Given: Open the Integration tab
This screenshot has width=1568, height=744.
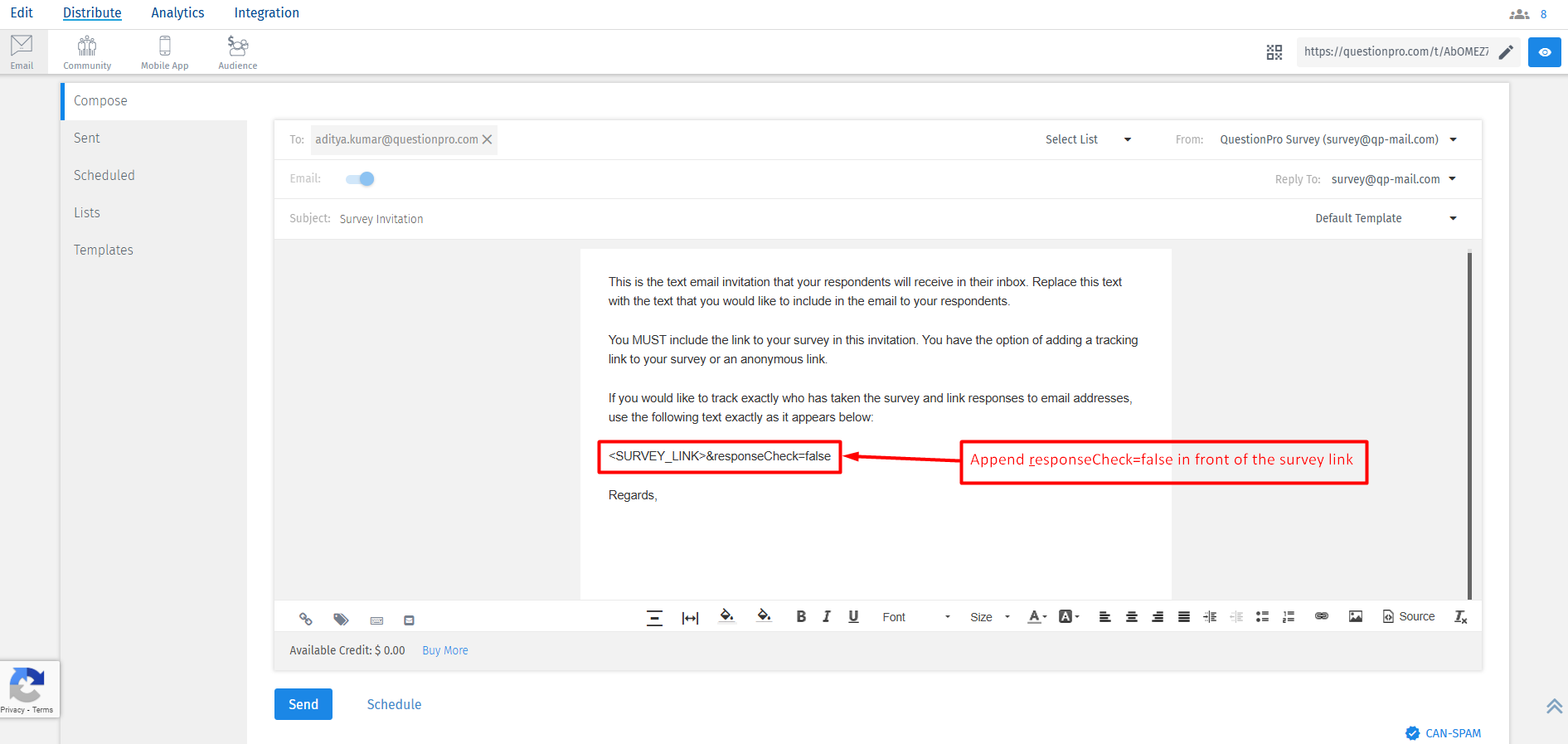Looking at the screenshot, I should (x=266, y=12).
